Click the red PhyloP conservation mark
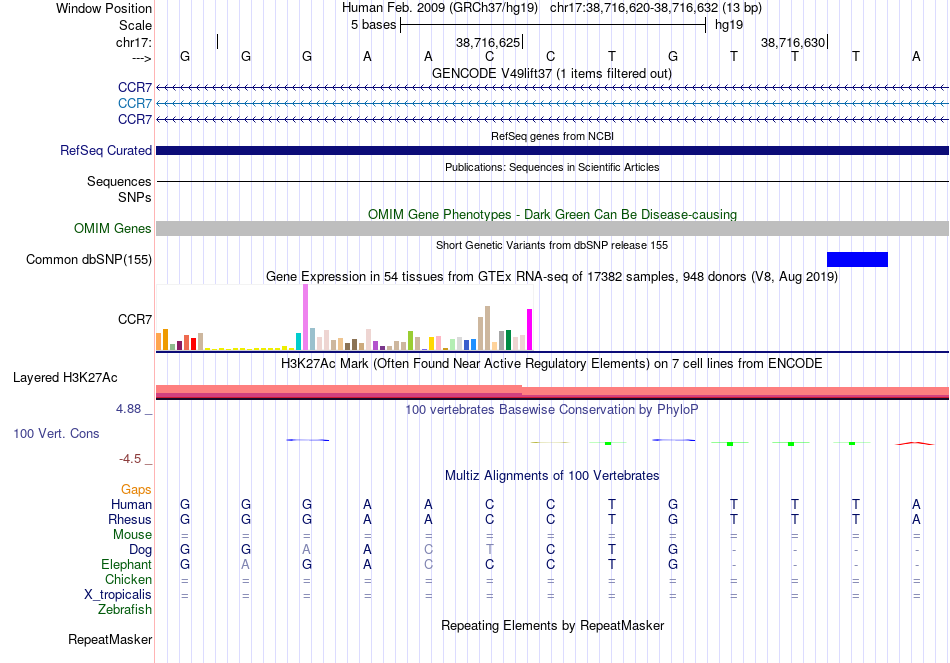 click(915, 444)
